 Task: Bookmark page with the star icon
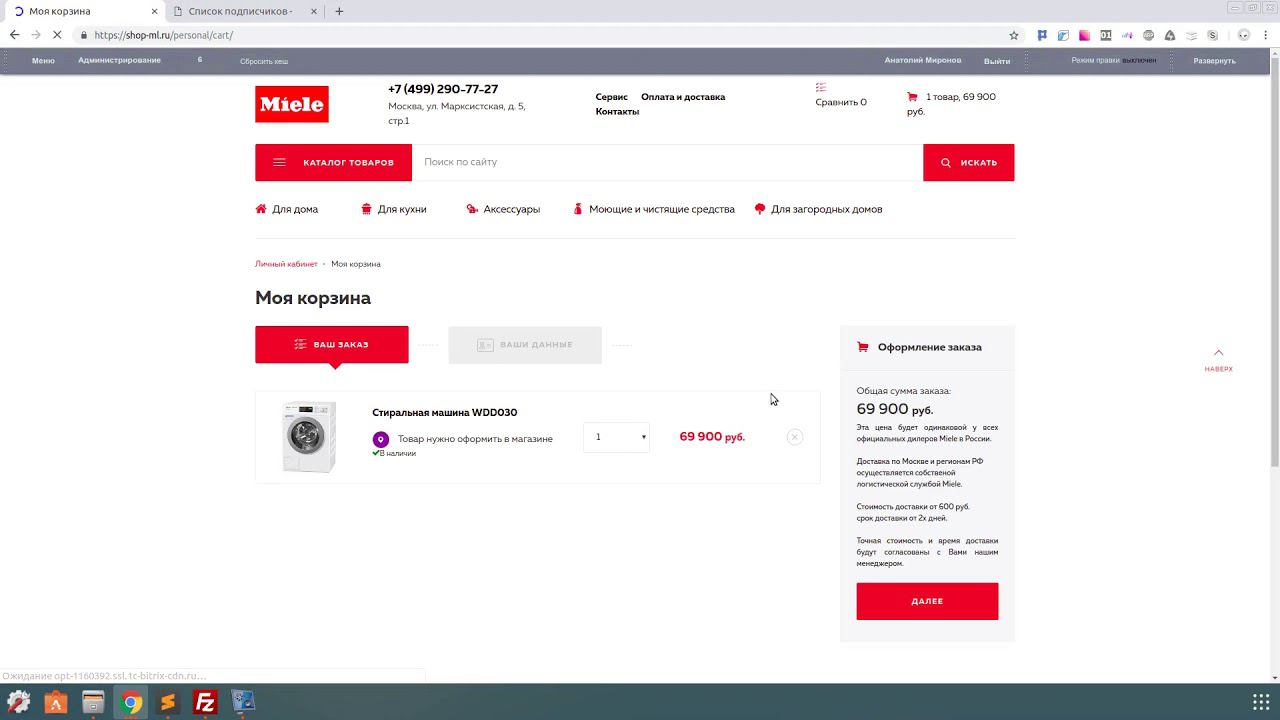pyautogui.click(x=1014, y=35)
